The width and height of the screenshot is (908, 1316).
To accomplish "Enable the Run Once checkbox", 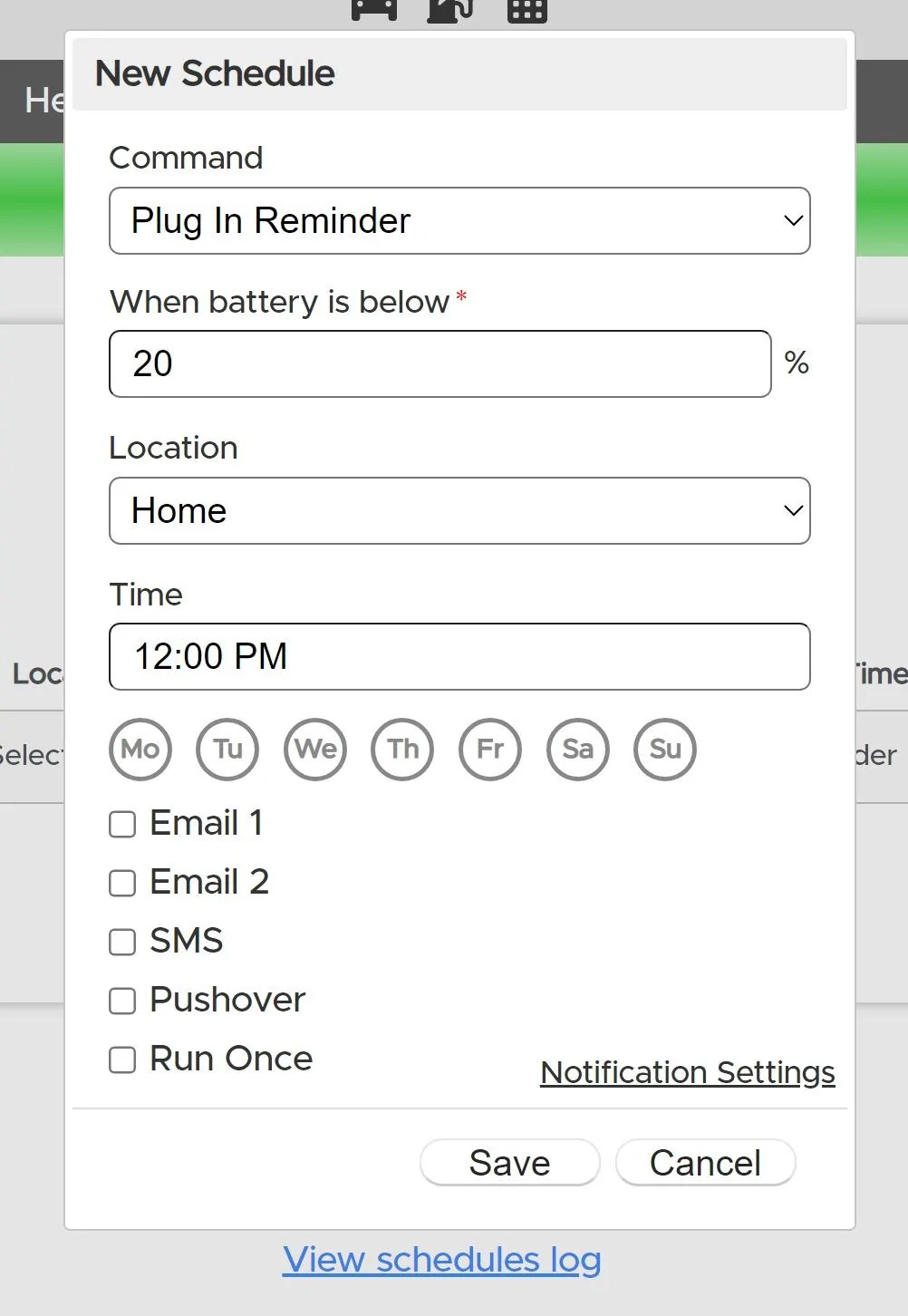I will tap(122, 1060).
